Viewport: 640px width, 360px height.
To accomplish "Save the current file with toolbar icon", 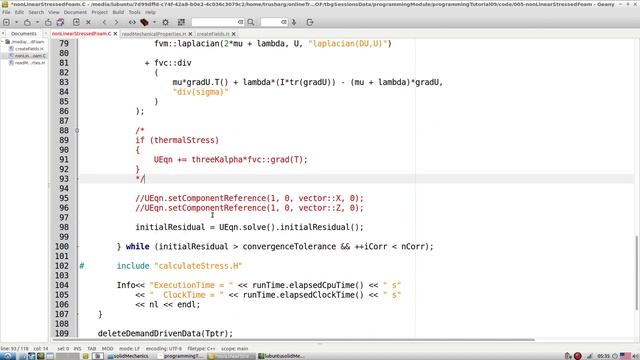I will pyautogui.click(x=48, y=22).
